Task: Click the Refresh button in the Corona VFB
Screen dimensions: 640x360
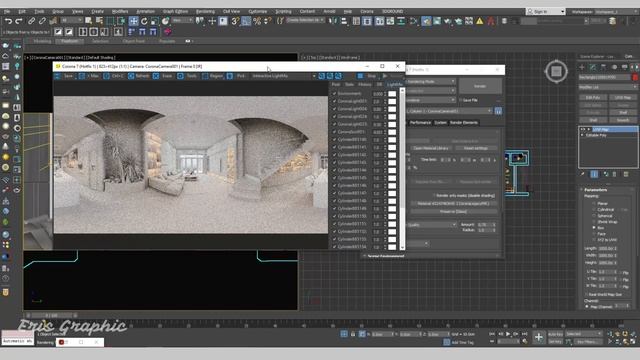Action: click(x=139, y=76)
